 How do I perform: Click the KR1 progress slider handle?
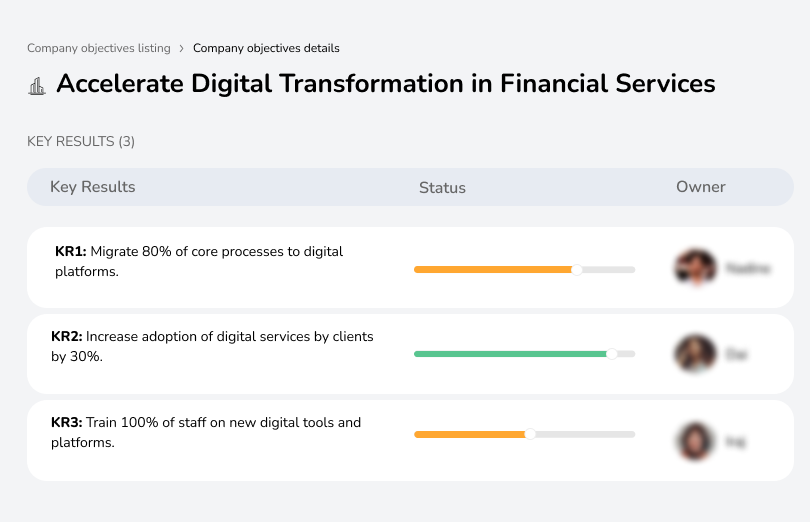[577, 270]
